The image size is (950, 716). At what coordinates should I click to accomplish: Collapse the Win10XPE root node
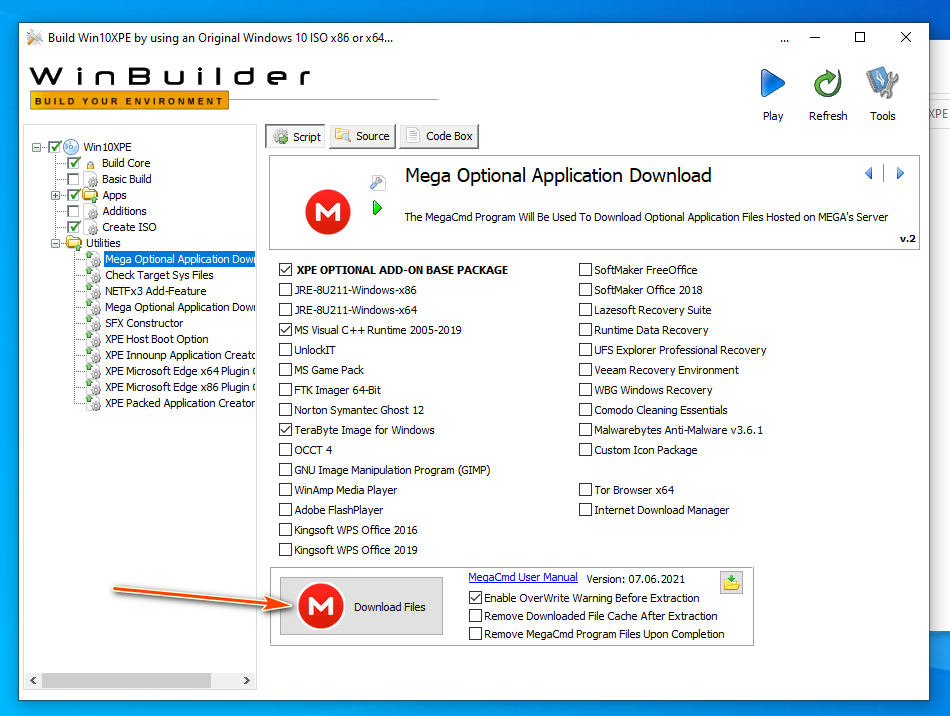coord(36,147)
